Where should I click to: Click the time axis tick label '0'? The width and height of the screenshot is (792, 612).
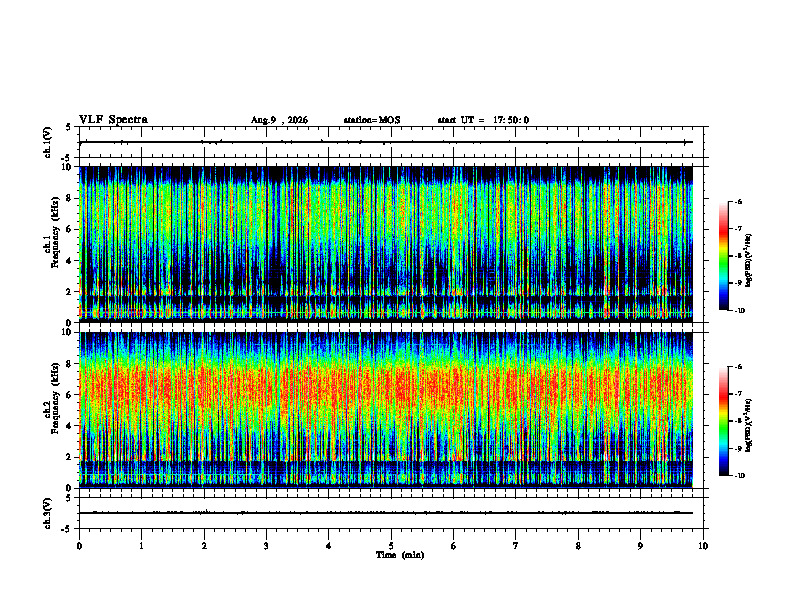tap(79, 546)
